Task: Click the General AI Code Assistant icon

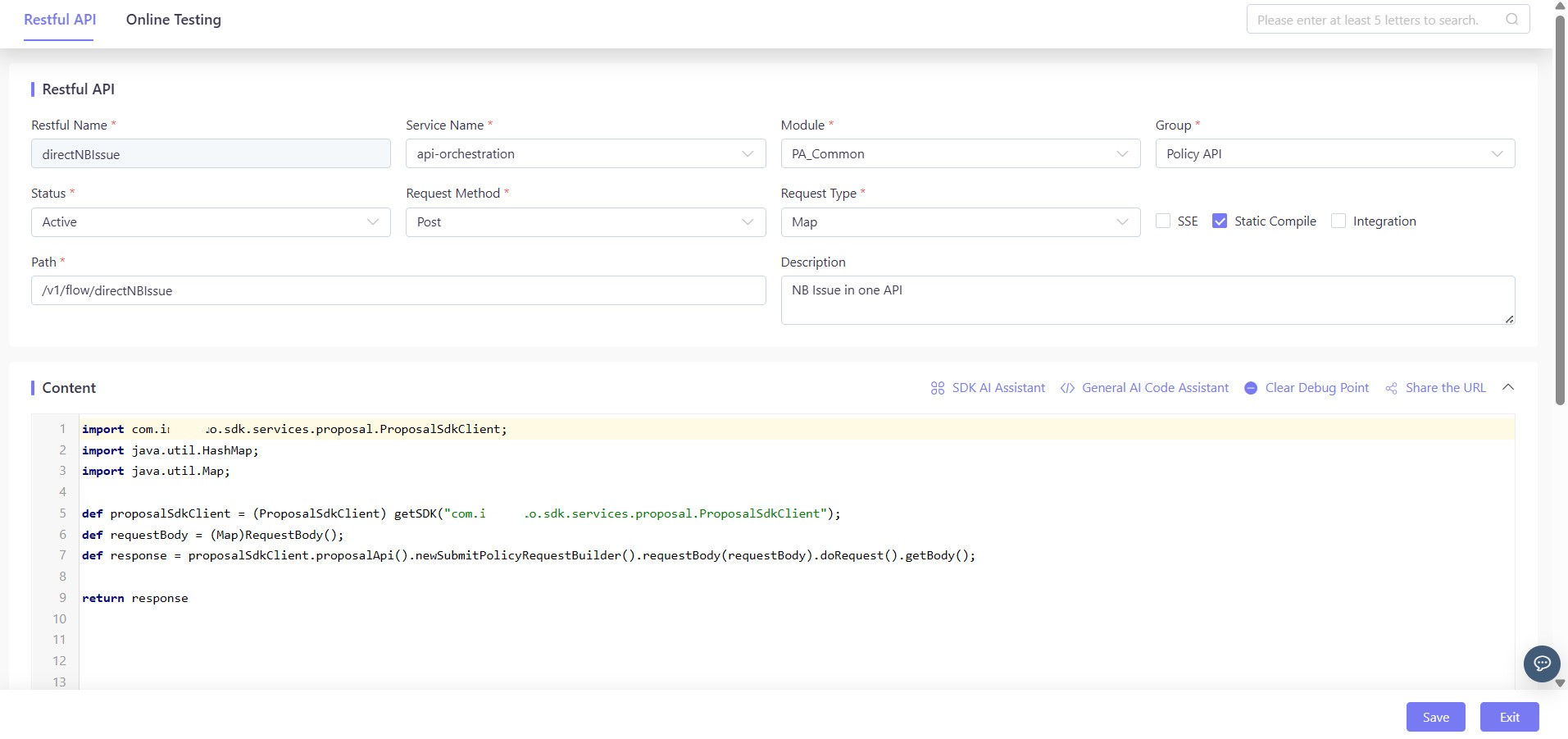Action: (1067, 388)
